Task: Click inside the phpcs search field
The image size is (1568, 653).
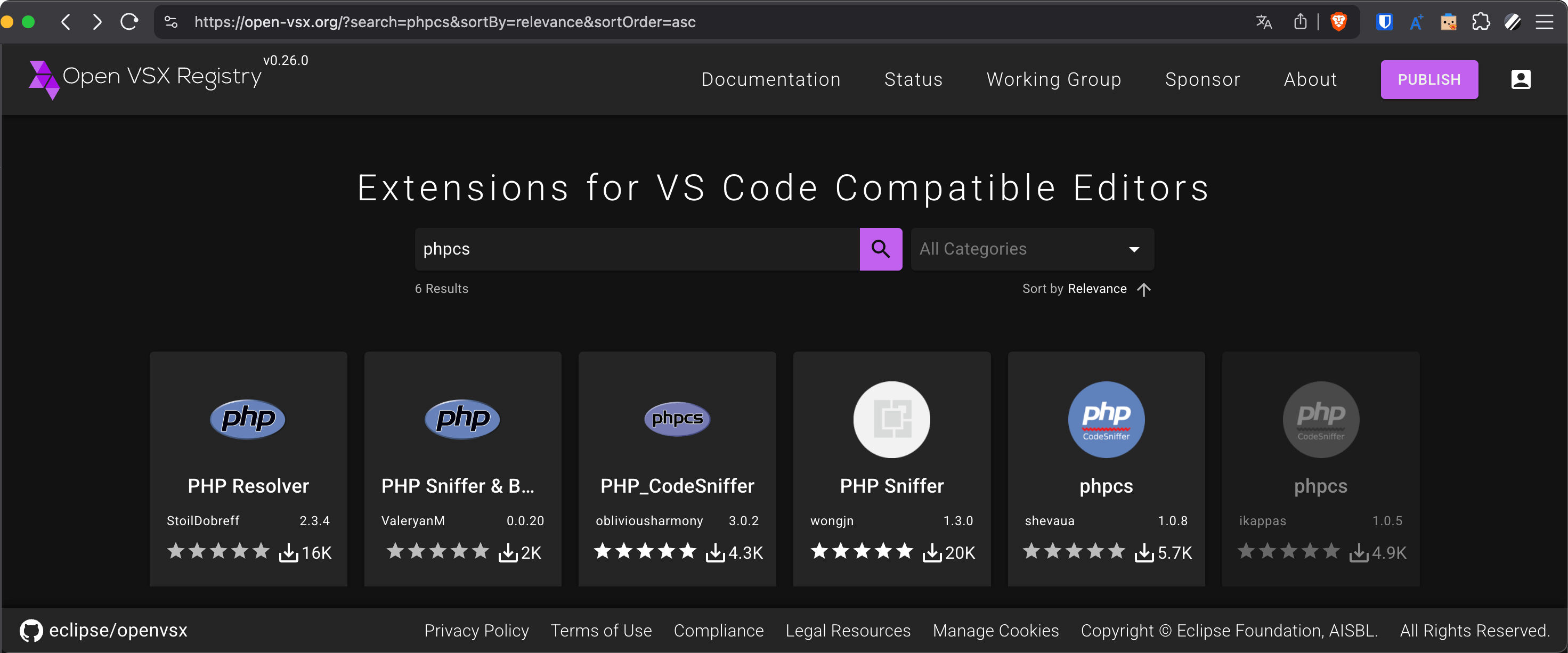Action: click(636, 249)
